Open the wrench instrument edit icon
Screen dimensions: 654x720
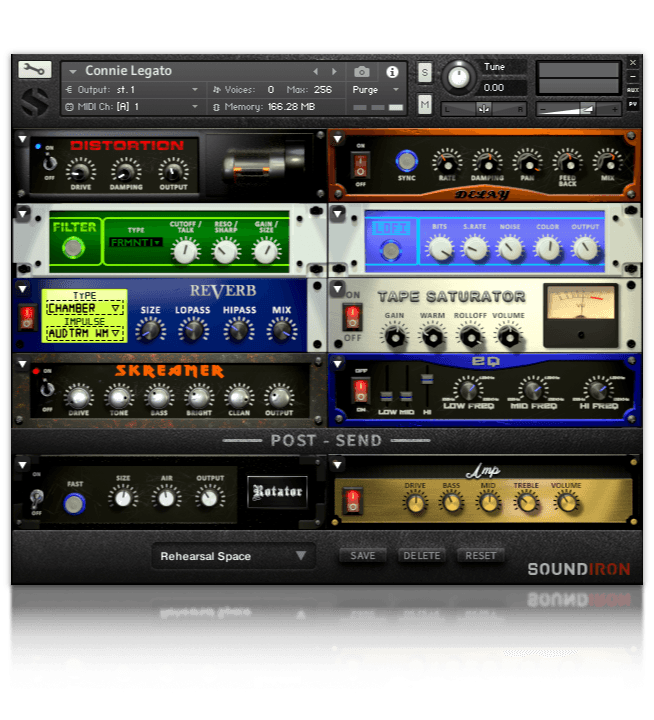coord(35,69)
